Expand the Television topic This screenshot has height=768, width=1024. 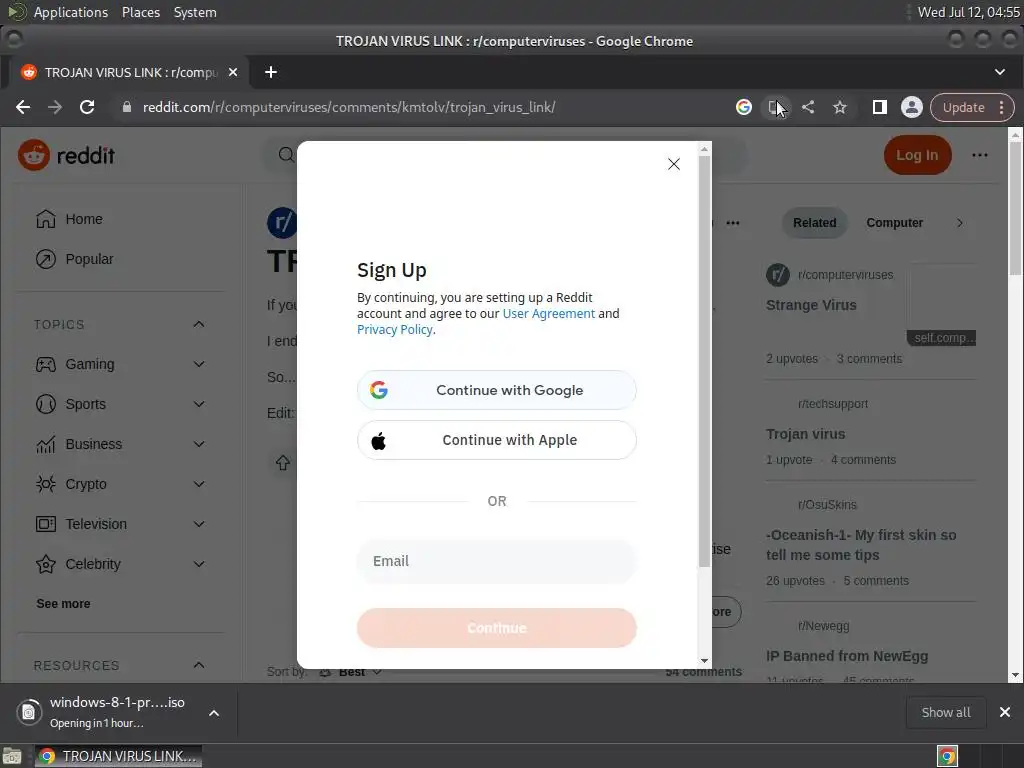point(199,524)
